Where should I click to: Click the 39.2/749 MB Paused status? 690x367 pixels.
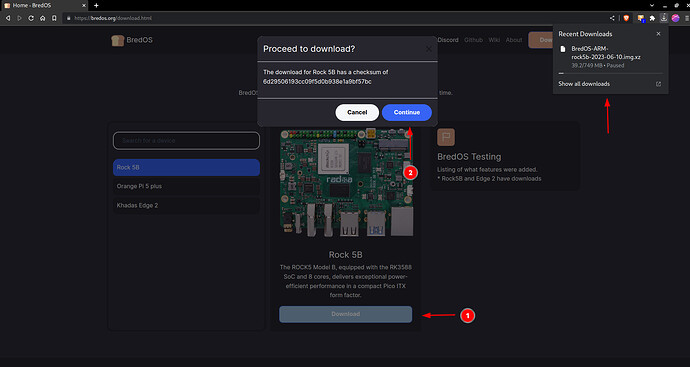[598, 65]
